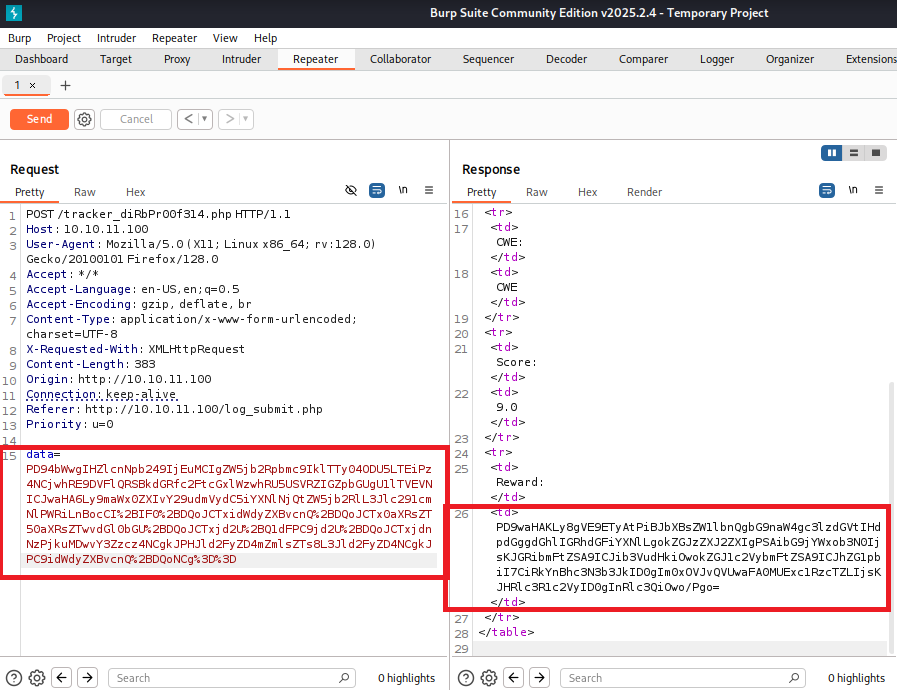This screenshot has width=897, height=690.
Task: Click the orange Send button
Action: [39, 119]
